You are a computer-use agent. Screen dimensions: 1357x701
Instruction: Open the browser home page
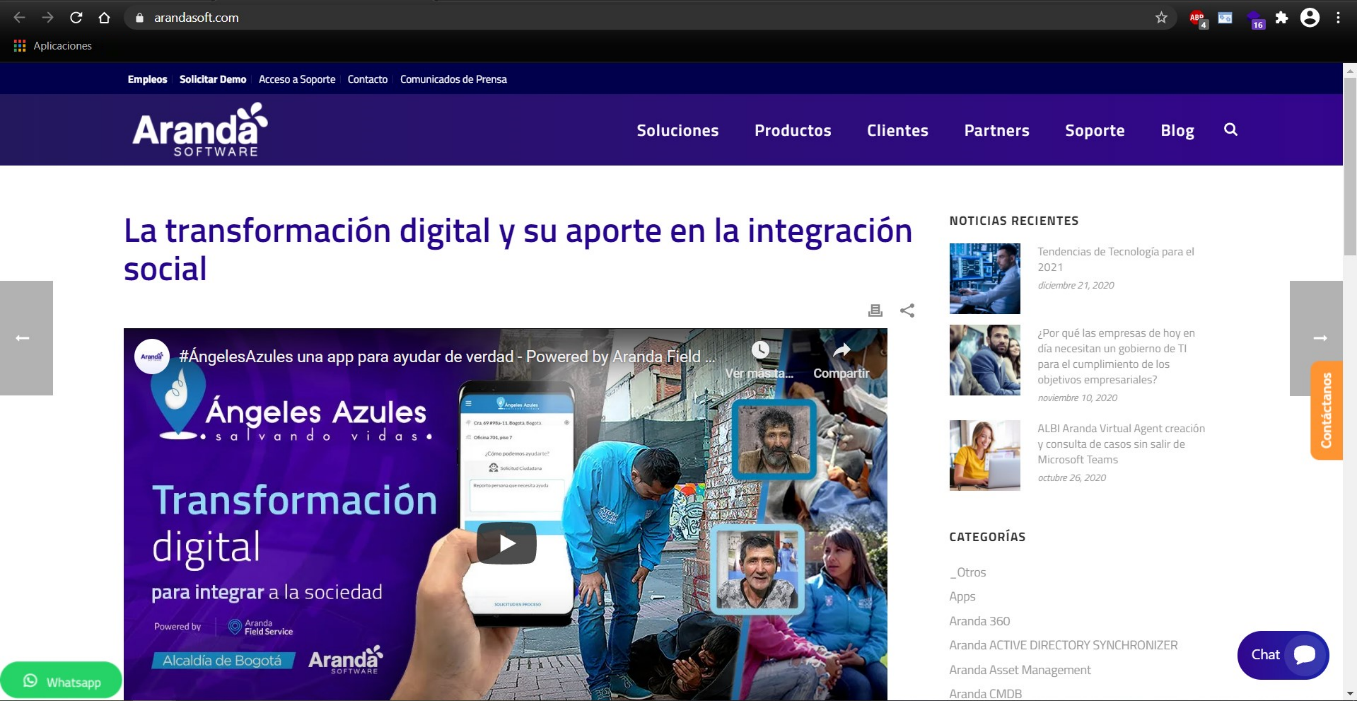coord(105,18)
